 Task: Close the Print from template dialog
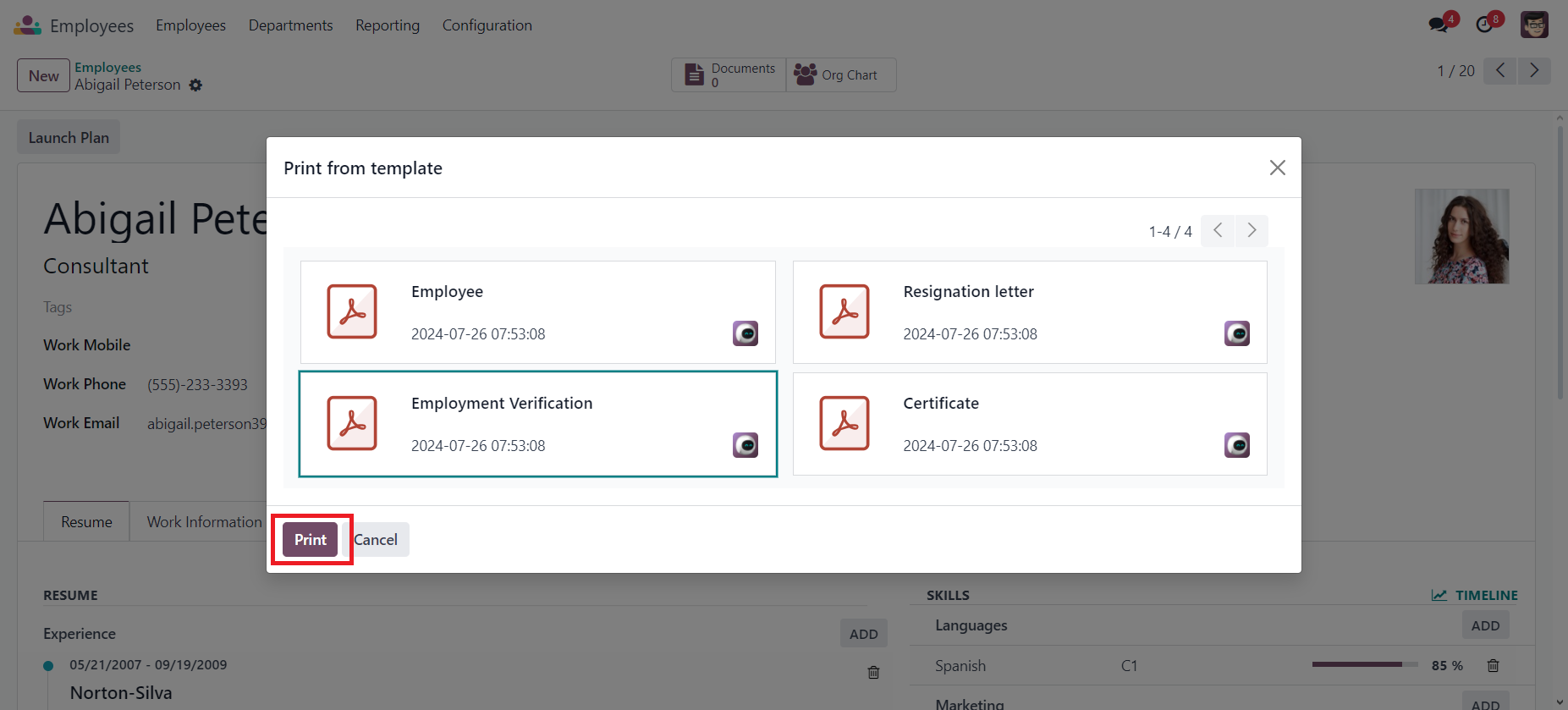pyautogui.click(x=1277, y=168)
